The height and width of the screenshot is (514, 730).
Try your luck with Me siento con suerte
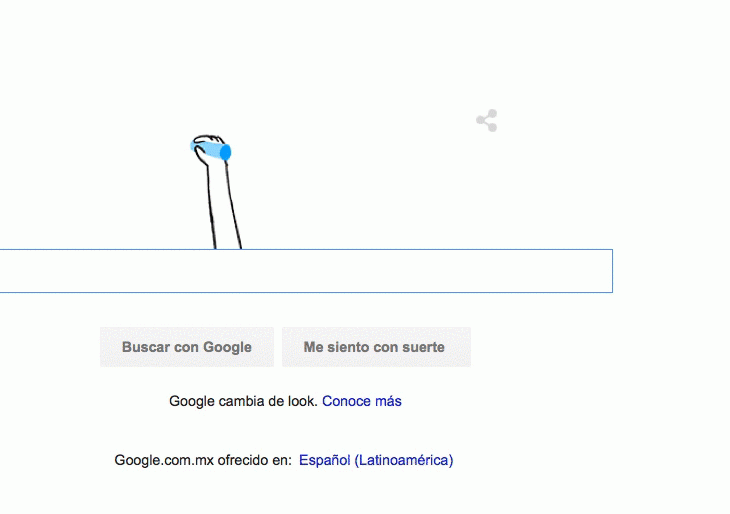pos(376,347)
